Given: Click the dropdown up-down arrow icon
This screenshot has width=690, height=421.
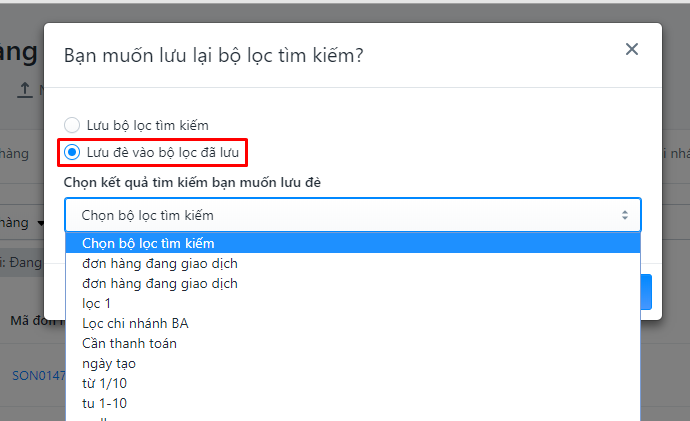Looking at the screenshot, I should [x=624, y=215].
